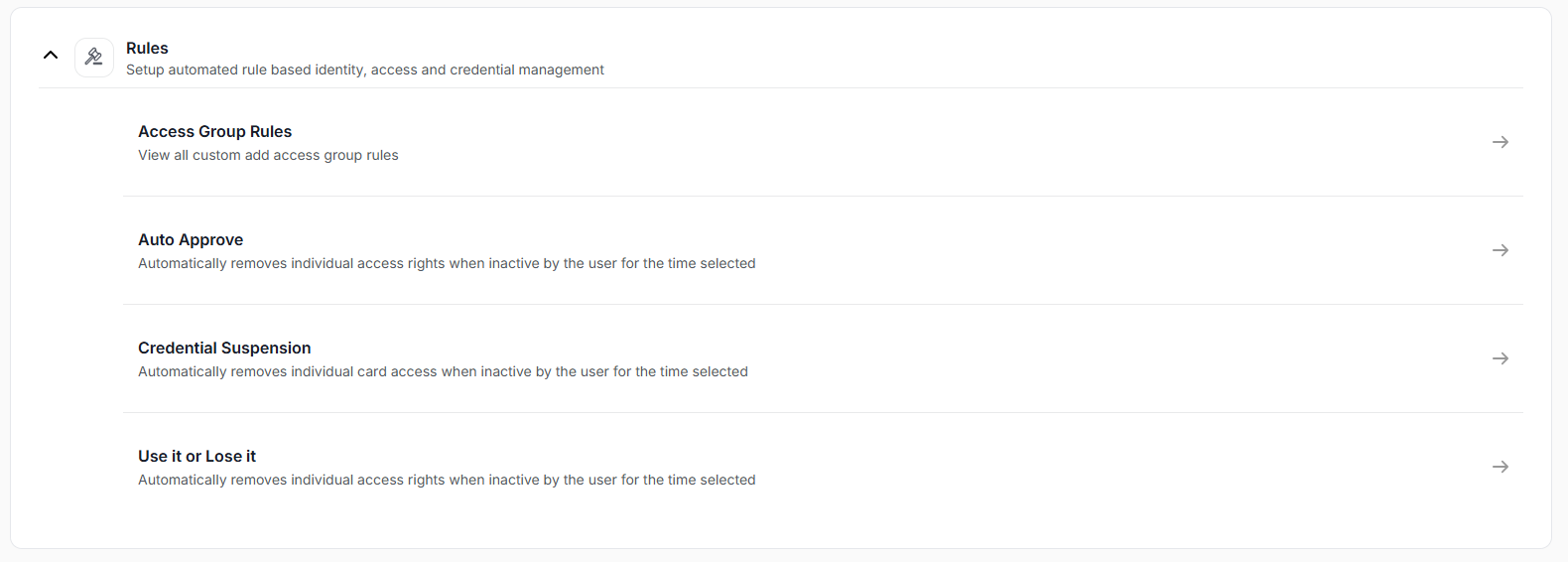1568x562 pixels.
Task: Open the Credential Suspension title
Action: click(x=224, y=348)
